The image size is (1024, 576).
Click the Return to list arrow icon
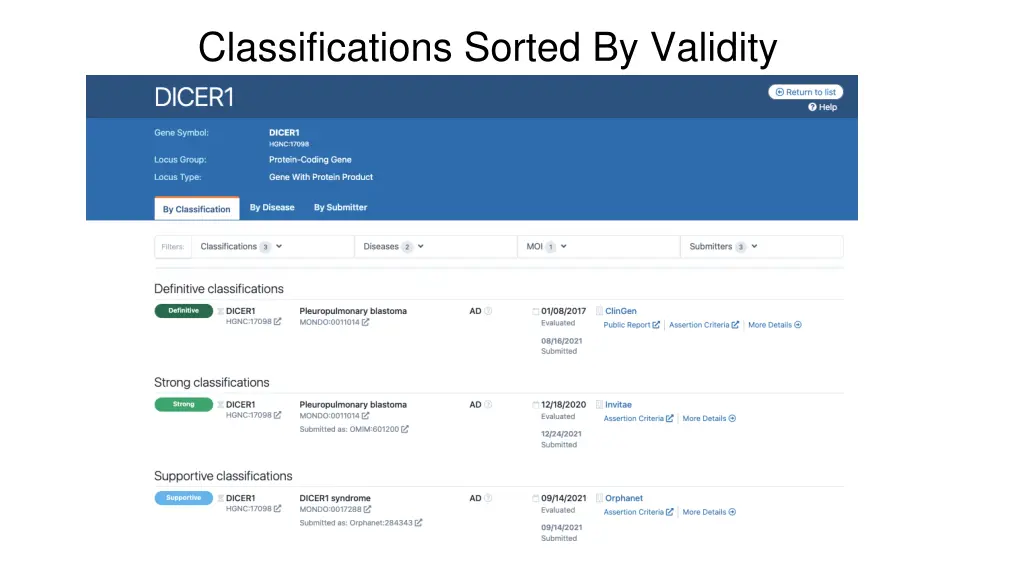(x=779, y=91)
